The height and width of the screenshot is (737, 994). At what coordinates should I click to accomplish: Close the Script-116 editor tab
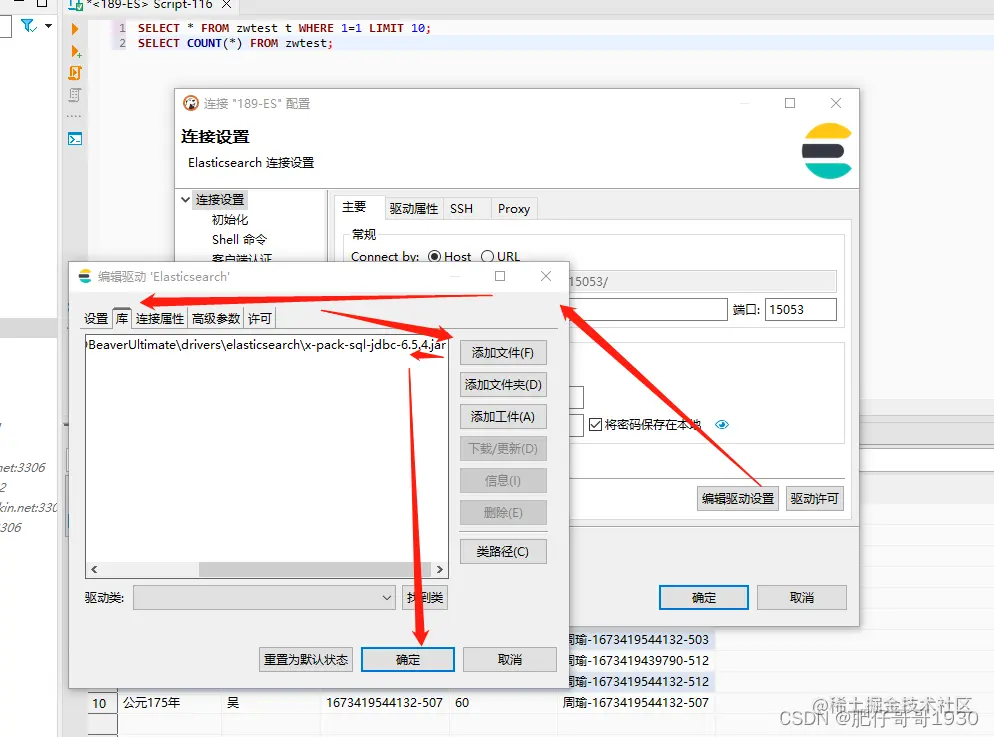point(226,5)
